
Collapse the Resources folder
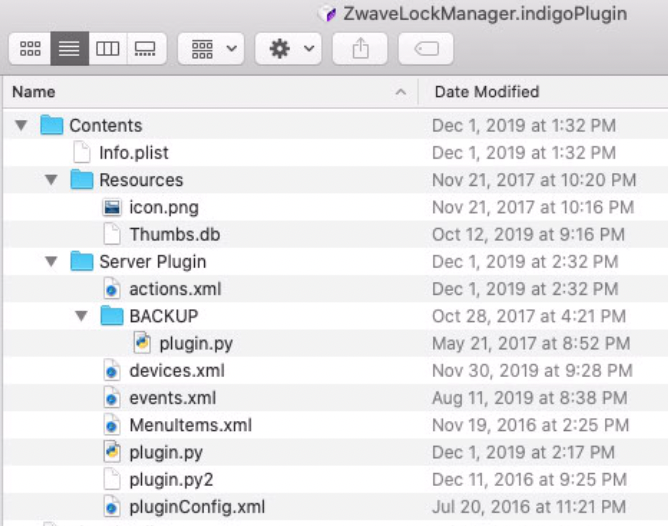(x=52, y=180)
